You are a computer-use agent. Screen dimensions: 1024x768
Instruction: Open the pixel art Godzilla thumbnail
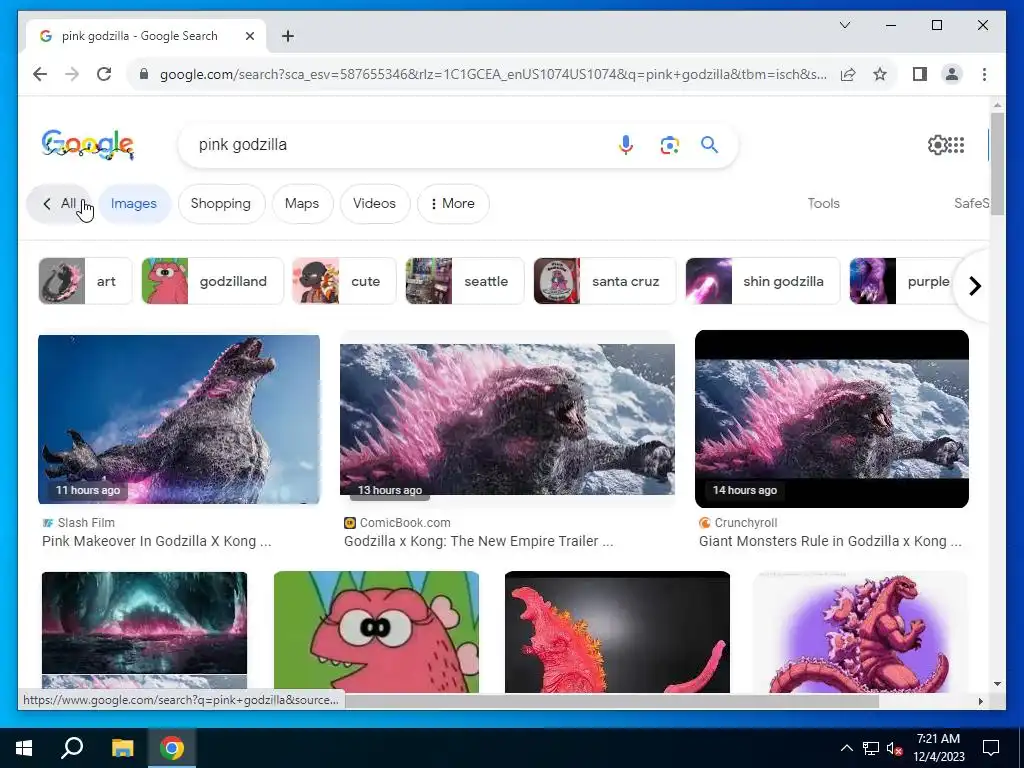coord(859,632)
